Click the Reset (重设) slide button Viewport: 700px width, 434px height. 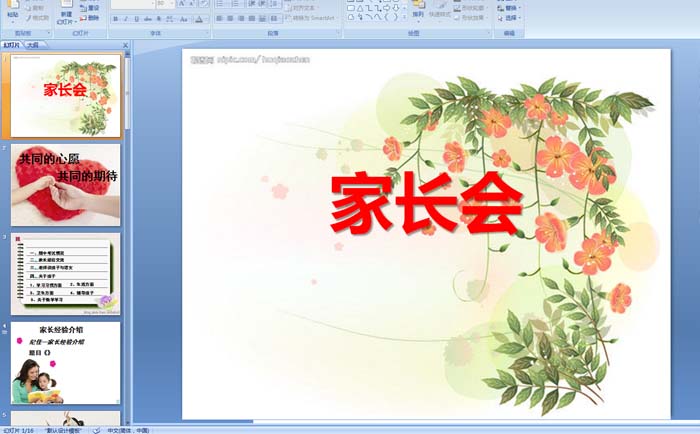click(90, 8)
